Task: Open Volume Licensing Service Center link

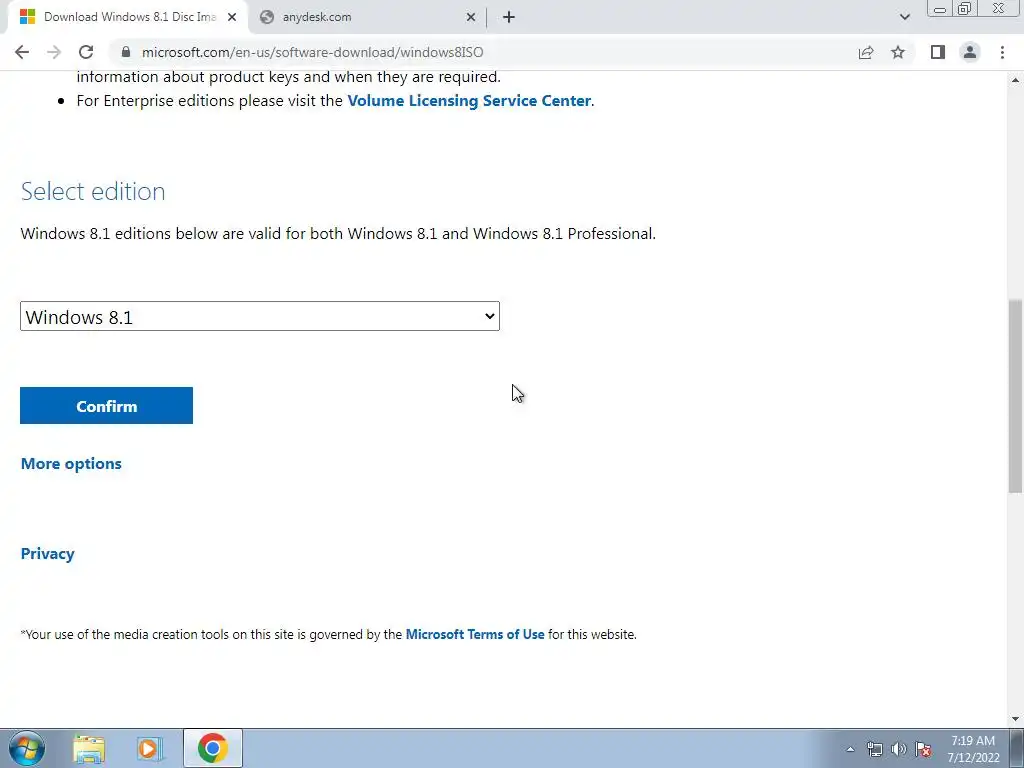Action: coord(469,101)
